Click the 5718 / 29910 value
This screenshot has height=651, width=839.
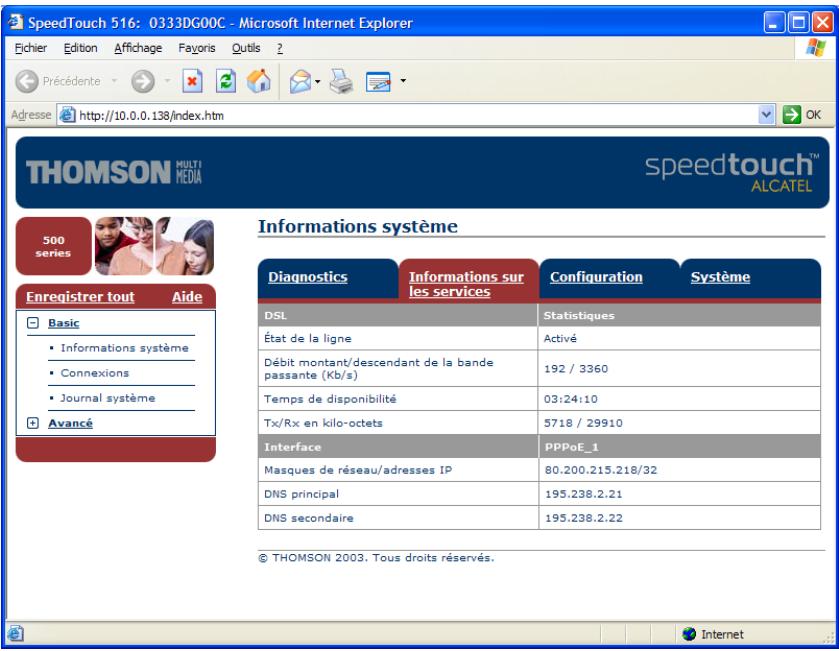tap(583, 423)
